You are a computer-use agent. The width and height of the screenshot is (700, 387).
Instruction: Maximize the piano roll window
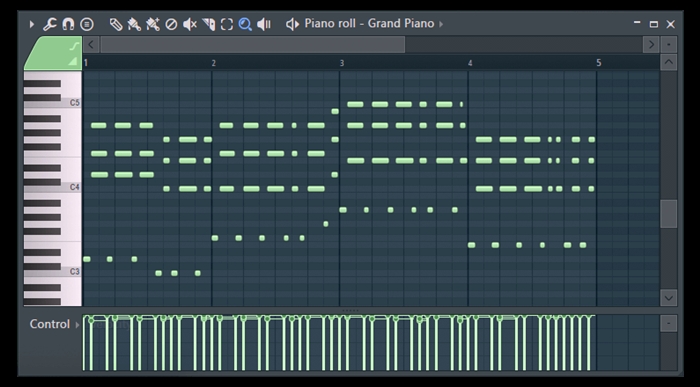(x=654, y=24)
